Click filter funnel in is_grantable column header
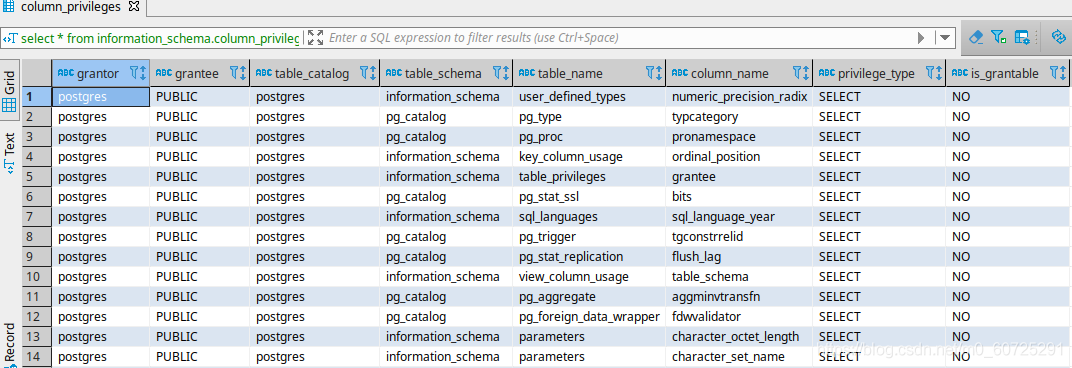The width and height of the screenshot is (1072, 368). coord(1054,73)
